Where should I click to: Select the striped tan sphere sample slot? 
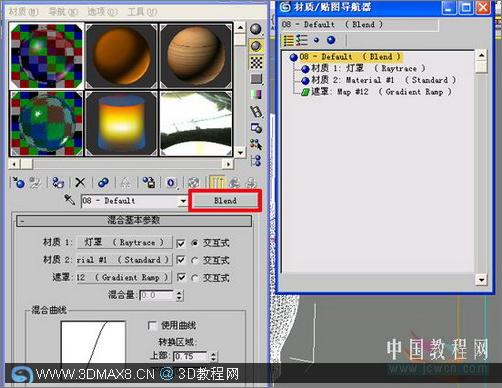196,56
